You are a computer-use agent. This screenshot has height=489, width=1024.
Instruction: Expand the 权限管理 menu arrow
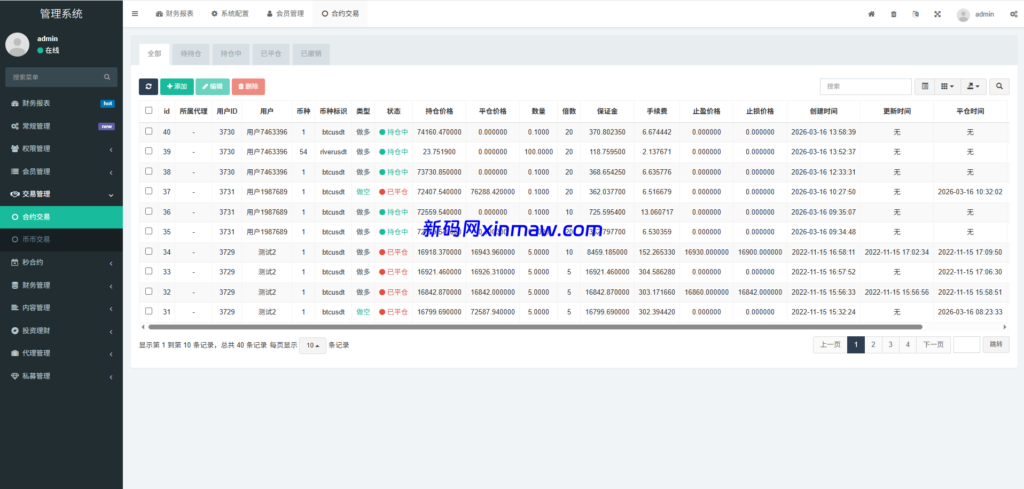(x=111, y=149)
